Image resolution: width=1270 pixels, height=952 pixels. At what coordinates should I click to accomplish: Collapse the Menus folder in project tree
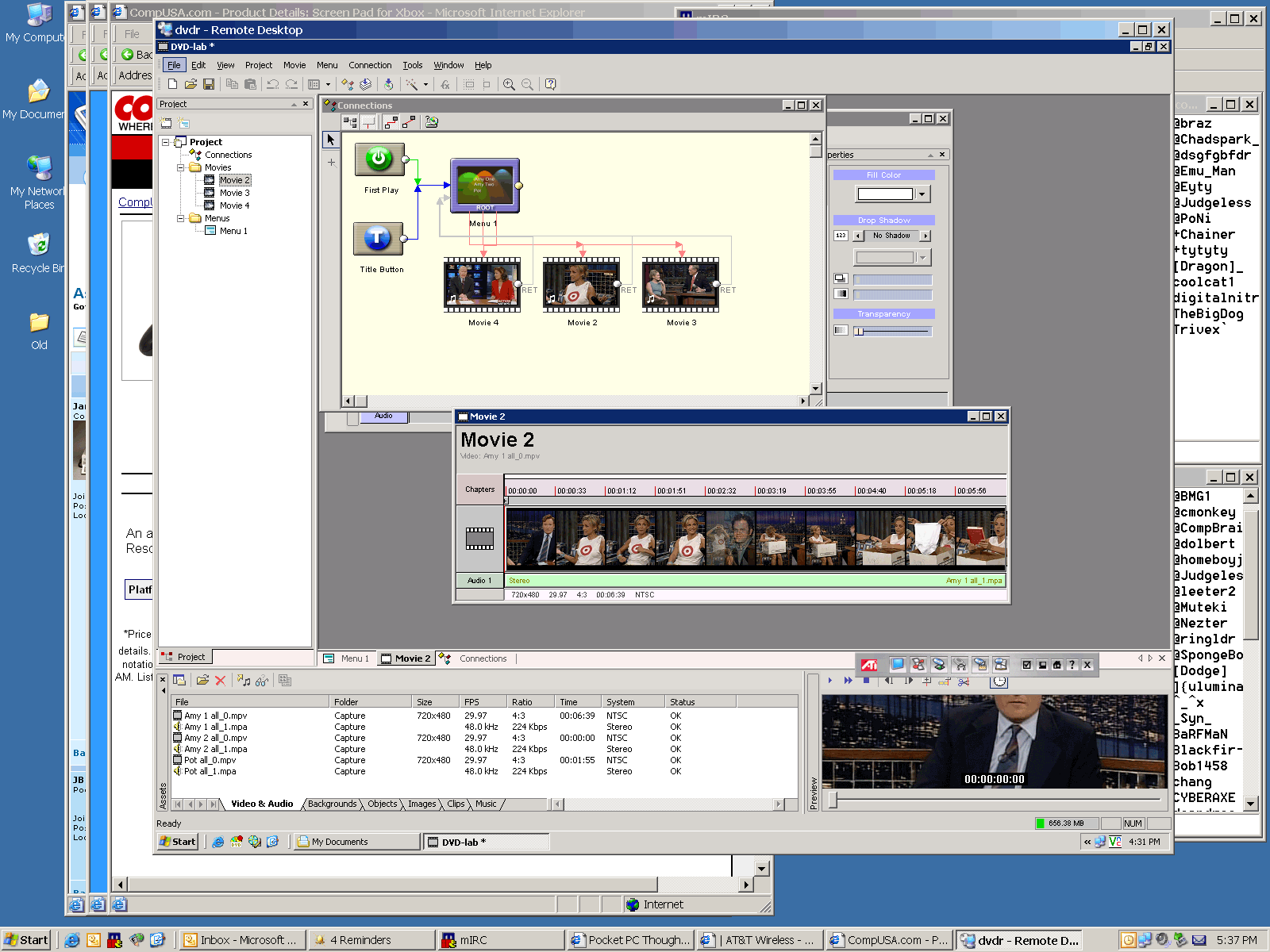[181, 218]
